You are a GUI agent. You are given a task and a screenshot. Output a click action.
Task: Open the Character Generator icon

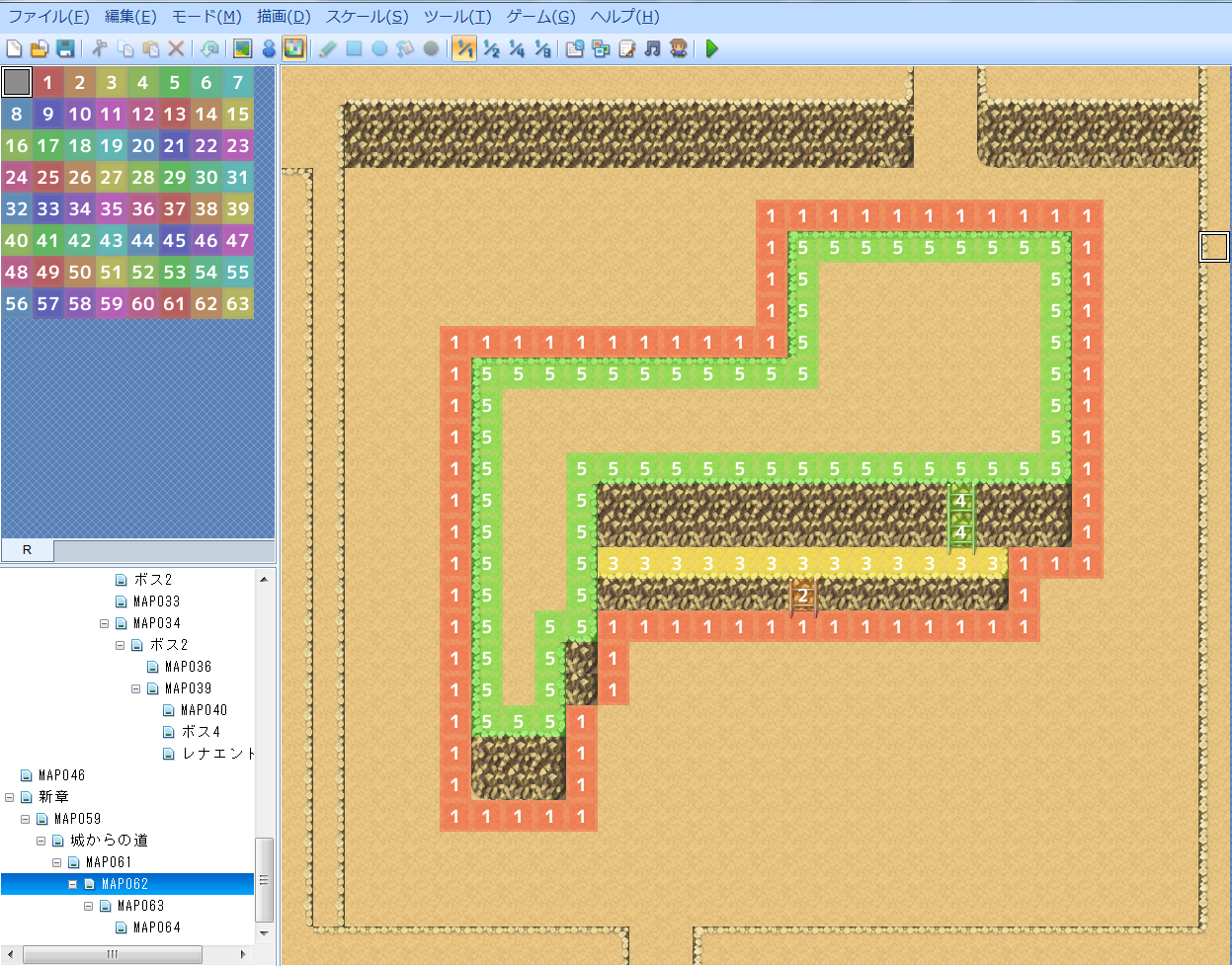point(678,48)
